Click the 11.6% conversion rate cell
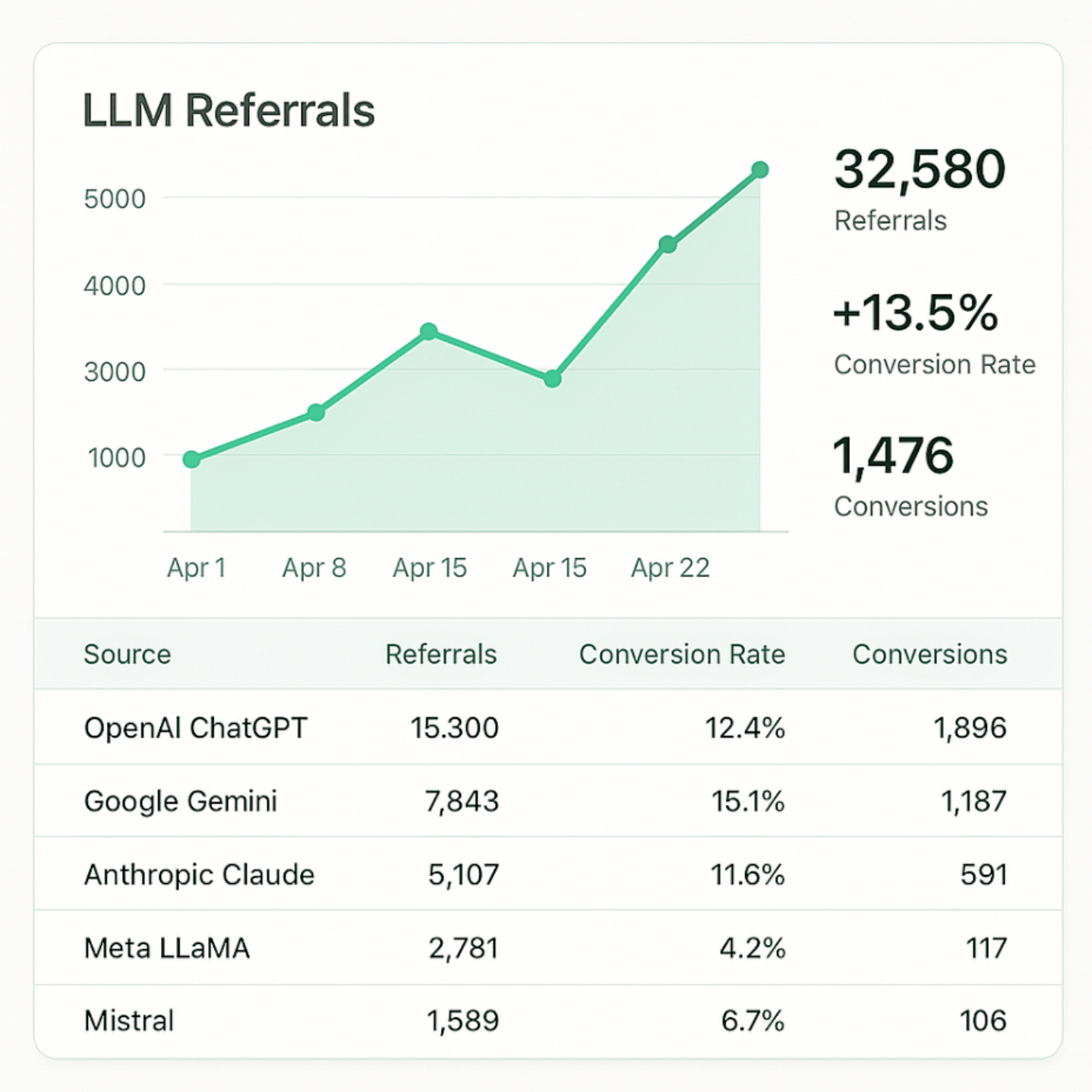1092x1092 pixels. coord(747,875)
